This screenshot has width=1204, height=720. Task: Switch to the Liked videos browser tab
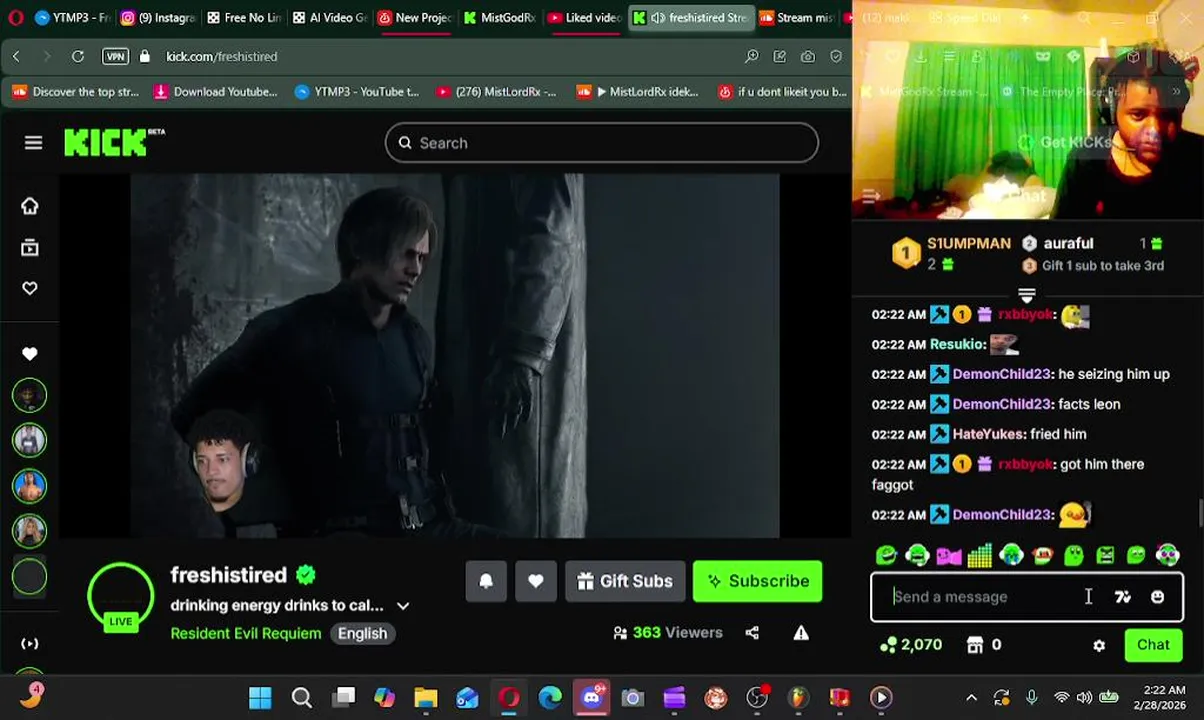[585, 17]
